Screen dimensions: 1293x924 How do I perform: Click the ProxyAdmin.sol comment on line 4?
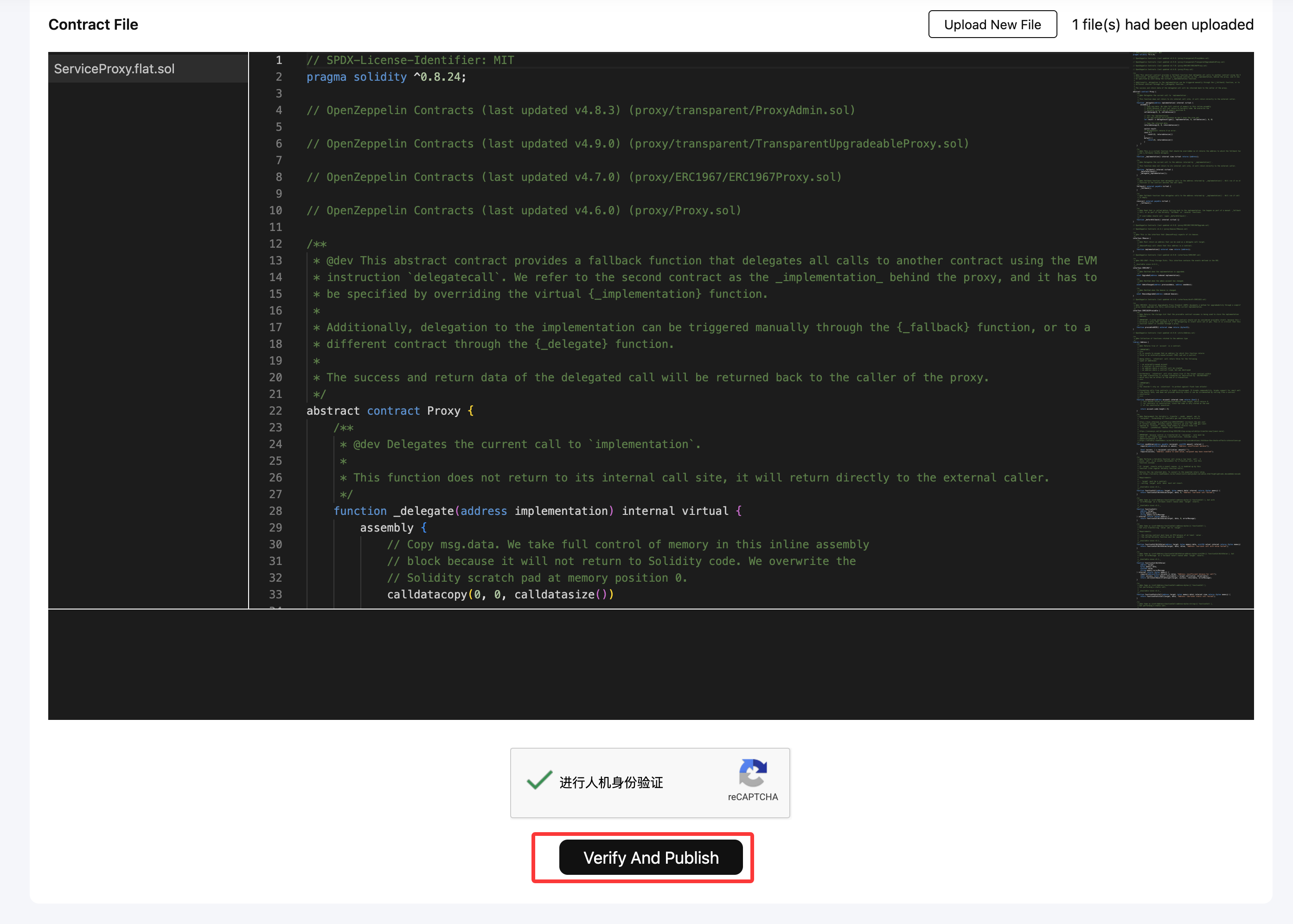point(581,110)
